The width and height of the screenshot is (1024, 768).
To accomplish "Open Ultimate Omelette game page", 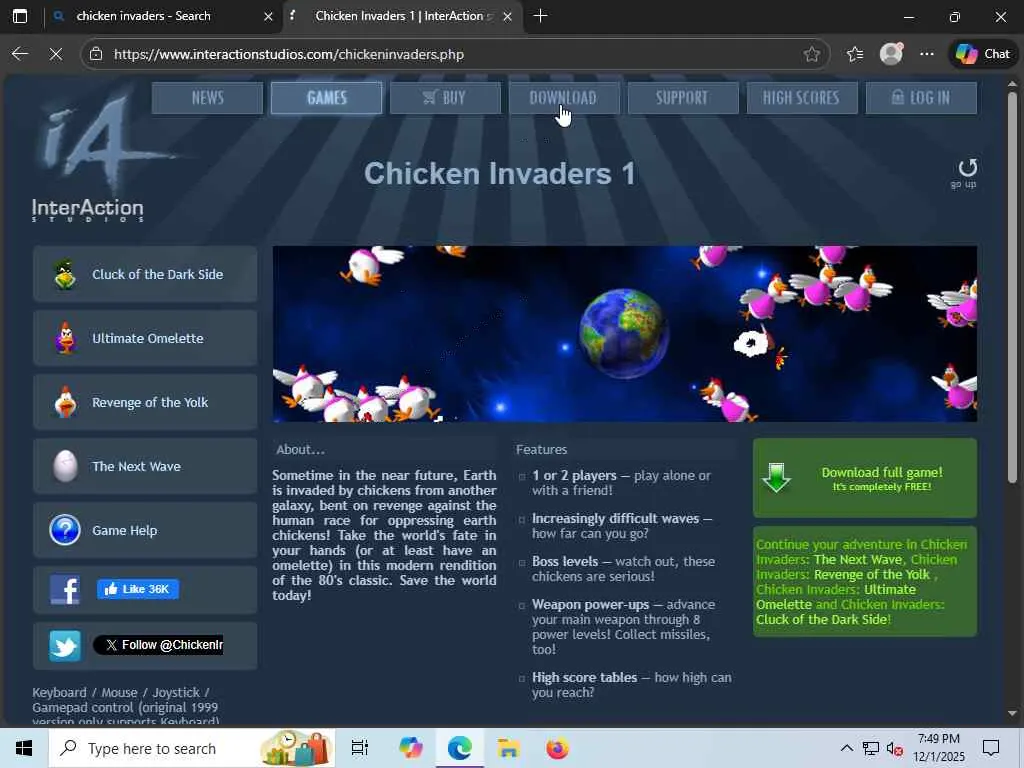I will point(145,338).
